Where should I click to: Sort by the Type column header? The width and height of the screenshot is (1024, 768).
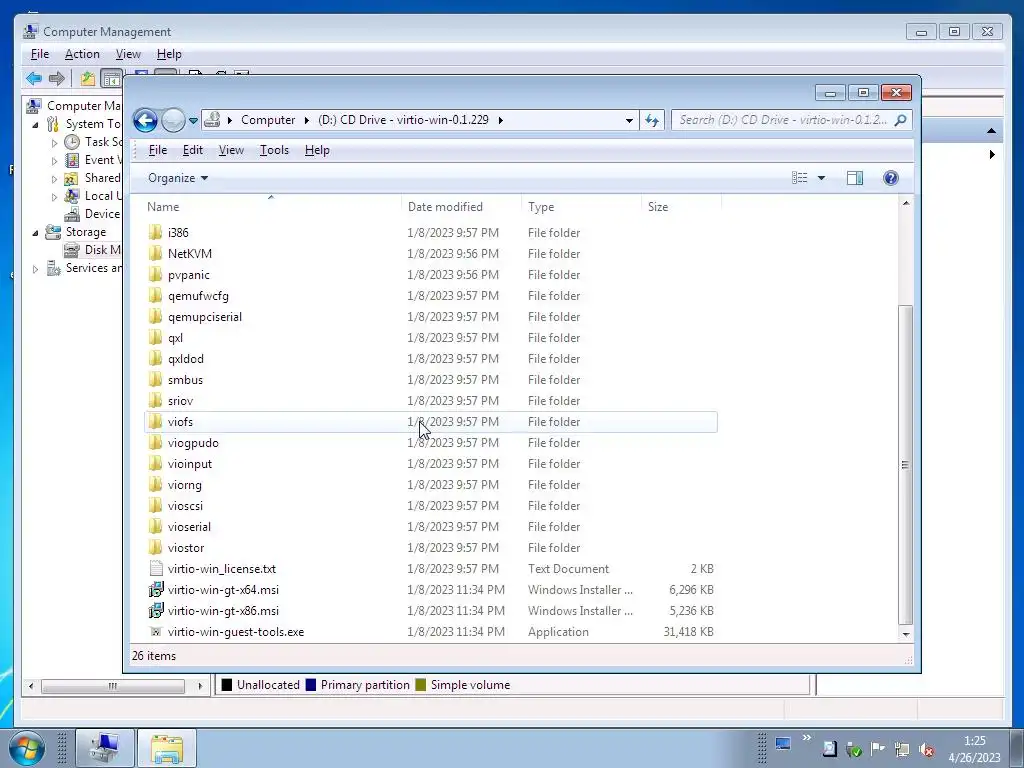[x=541, y=206]
